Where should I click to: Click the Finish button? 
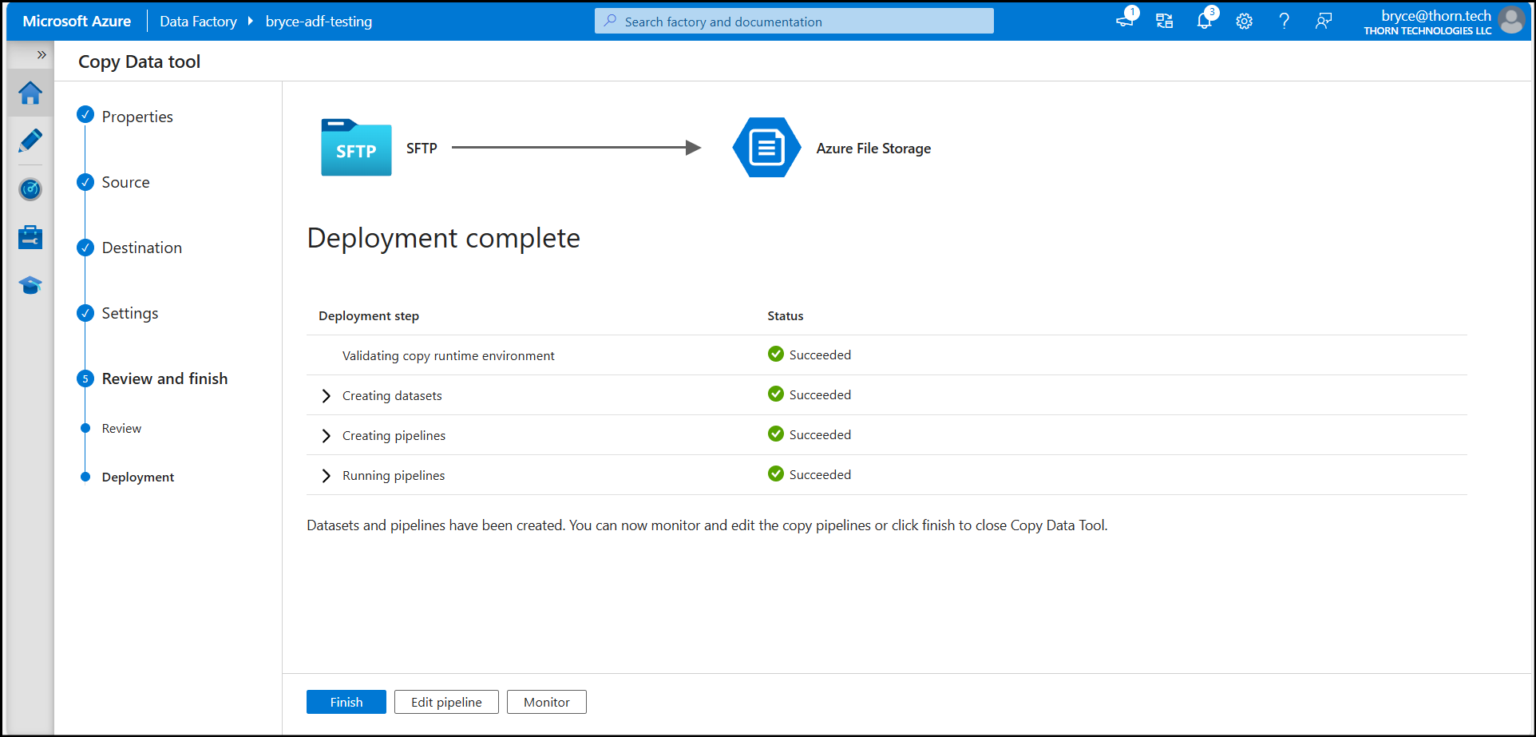click(345, 701)
